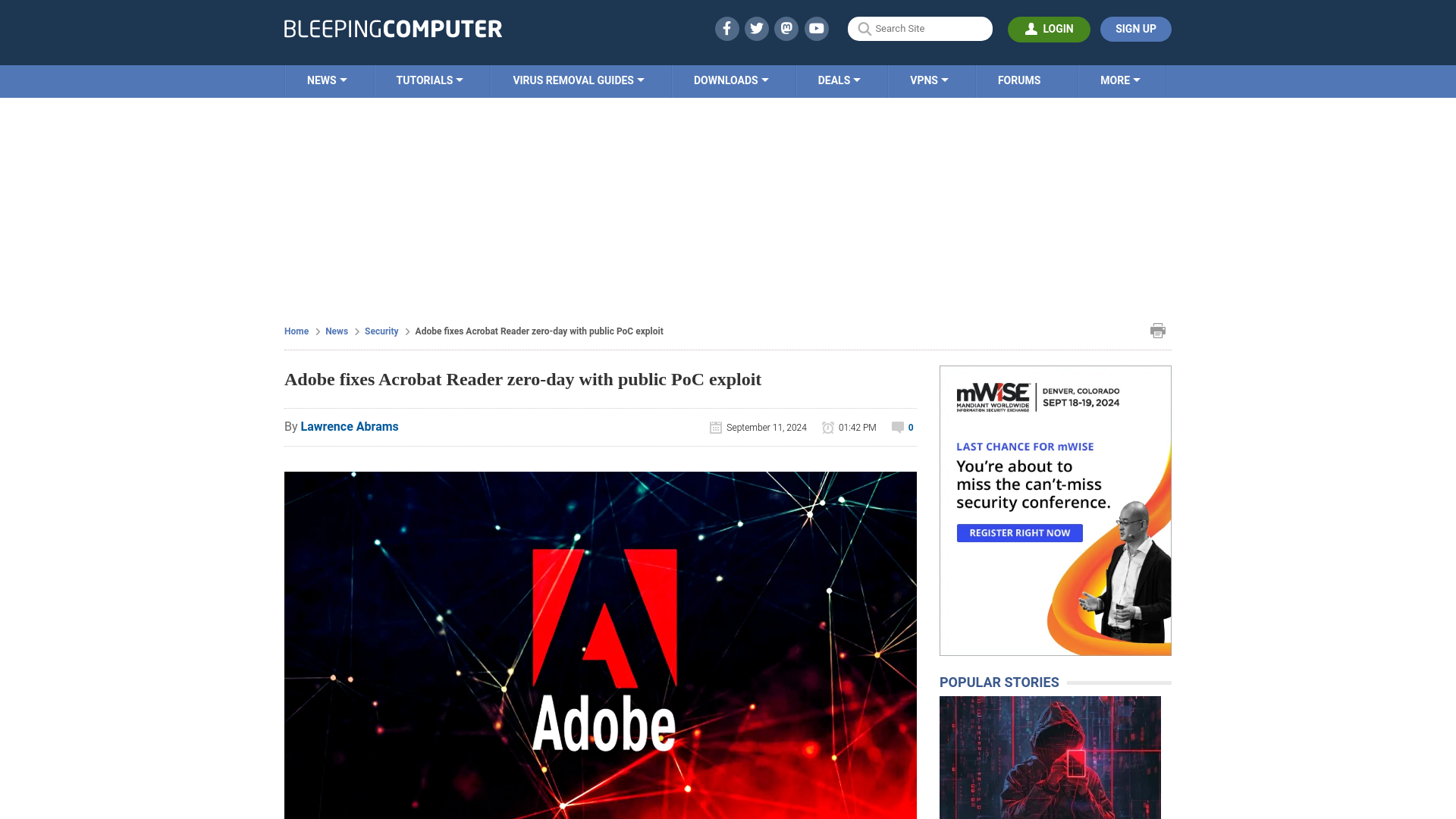This screenshot has height=819, width=1456.
Task: Click the comment bubble icon
Action: (x=898, y=427)
